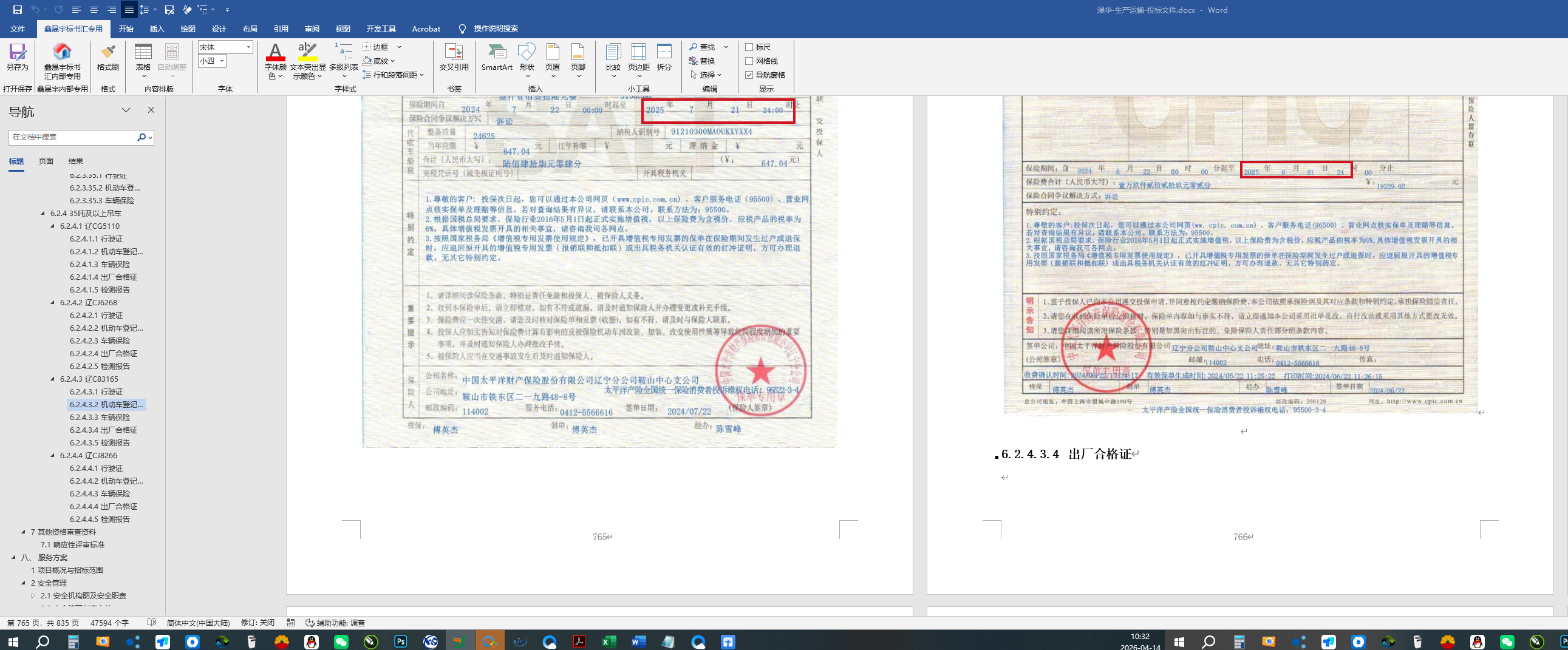Viewport: 1568px width, 650px height.
Task: Open the 鑫晟宇标书汇内部专用 house icon
Action: pyautogui.click(x=62, y=61)
